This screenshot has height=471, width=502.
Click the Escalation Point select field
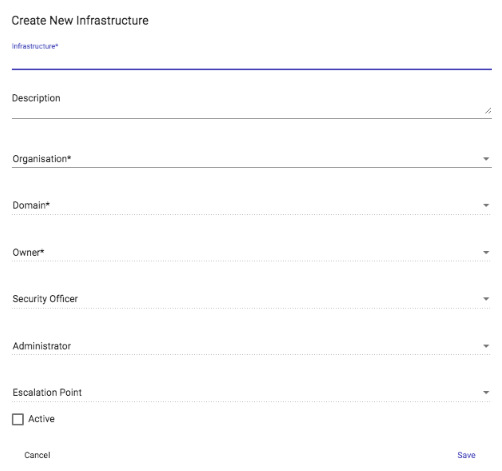(252, 393)
